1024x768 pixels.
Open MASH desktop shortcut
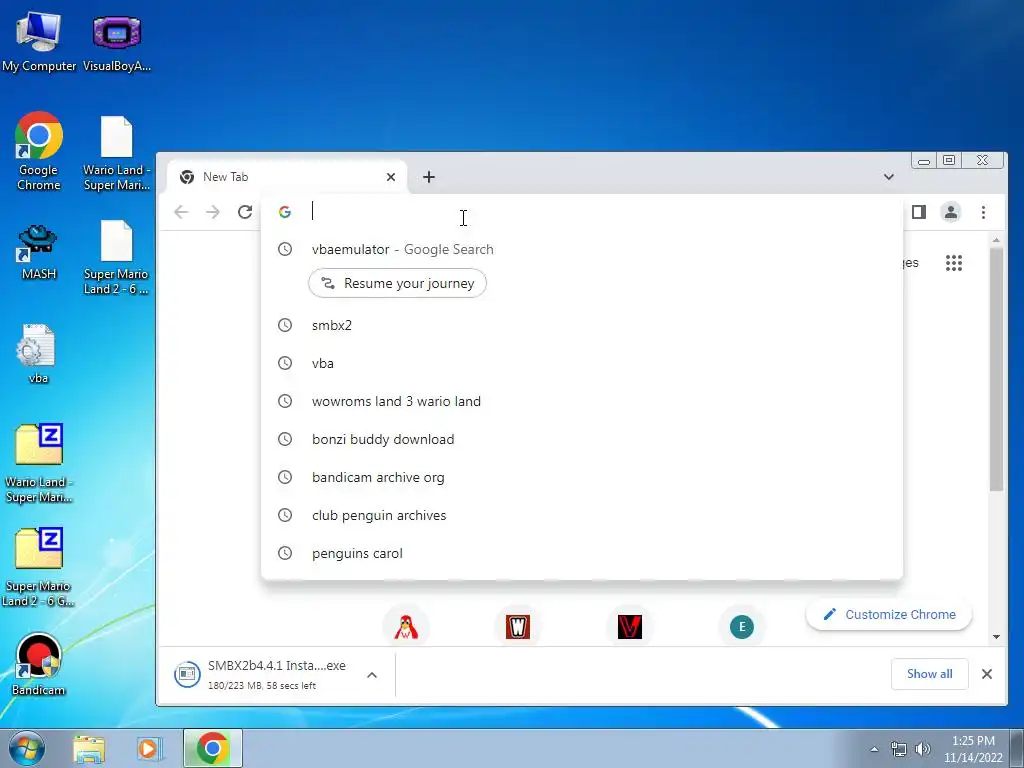tap(39, 252)
